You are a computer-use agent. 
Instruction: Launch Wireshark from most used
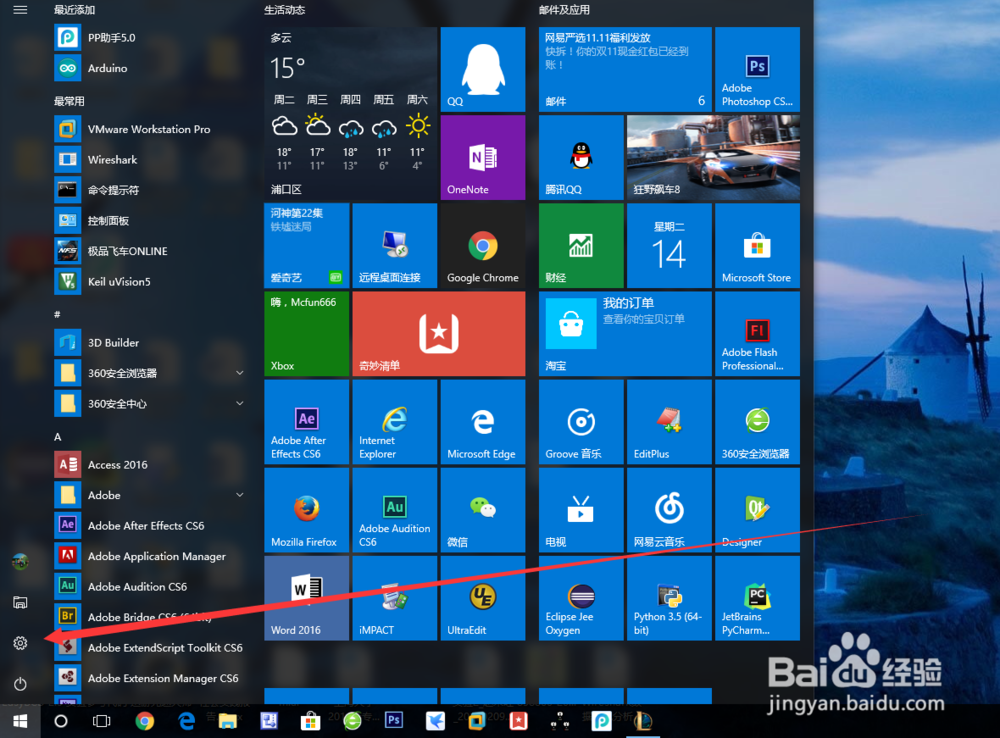point(151,159)
